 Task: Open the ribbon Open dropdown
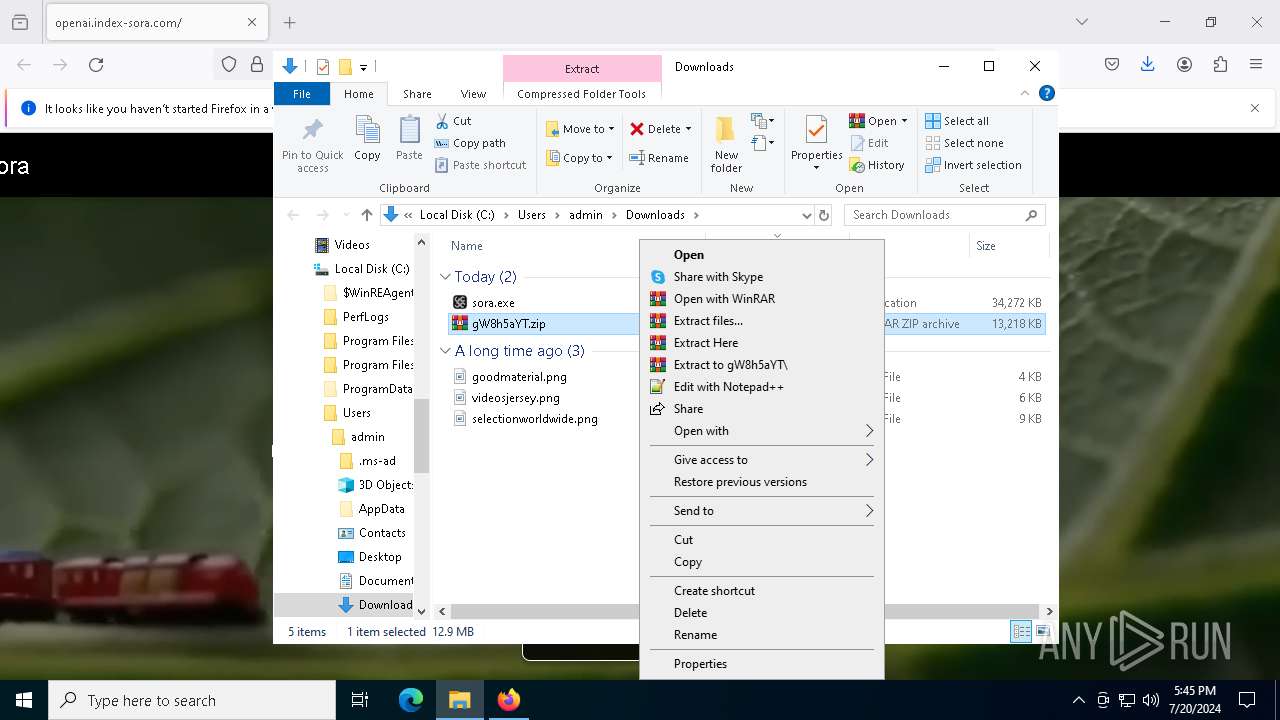878,121
